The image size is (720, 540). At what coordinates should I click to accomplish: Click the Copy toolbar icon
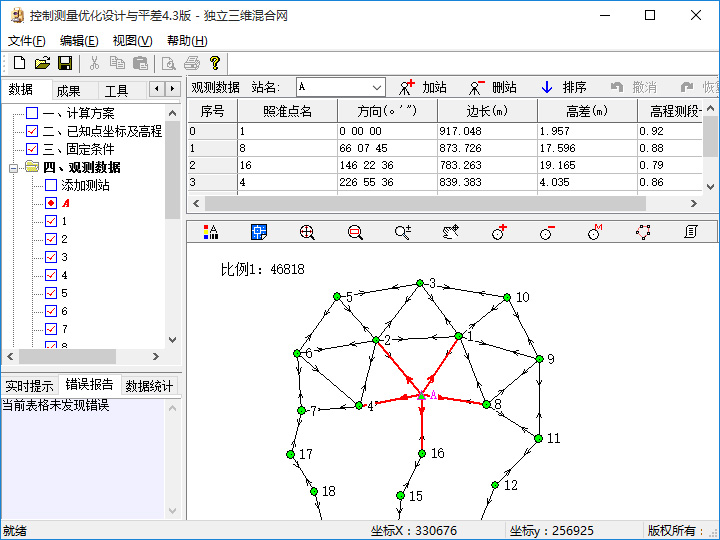(x=118, y=63)
